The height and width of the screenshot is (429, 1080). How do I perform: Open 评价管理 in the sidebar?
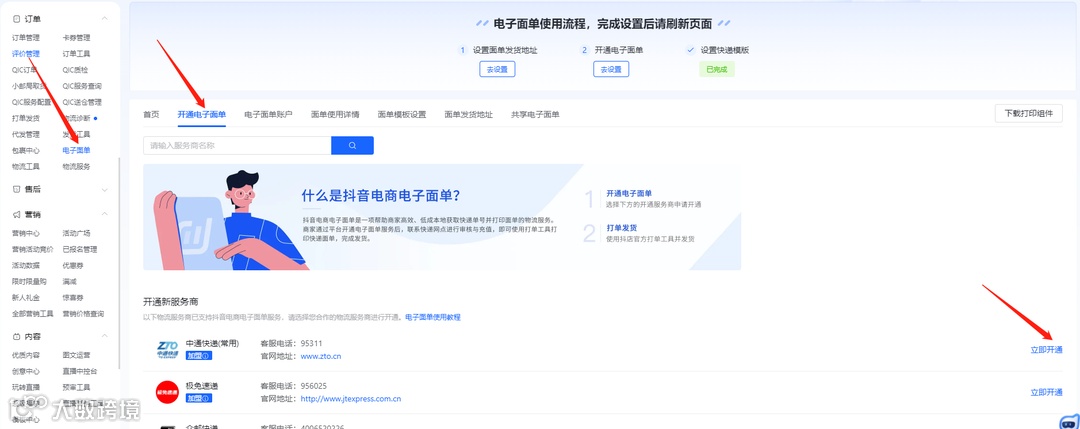25,54
